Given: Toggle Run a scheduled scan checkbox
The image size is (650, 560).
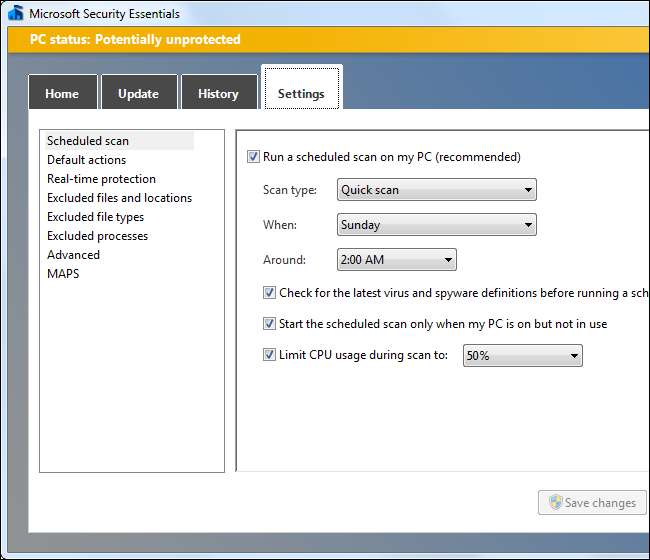Looking at the screenshot, I should [x=253, y=157].
